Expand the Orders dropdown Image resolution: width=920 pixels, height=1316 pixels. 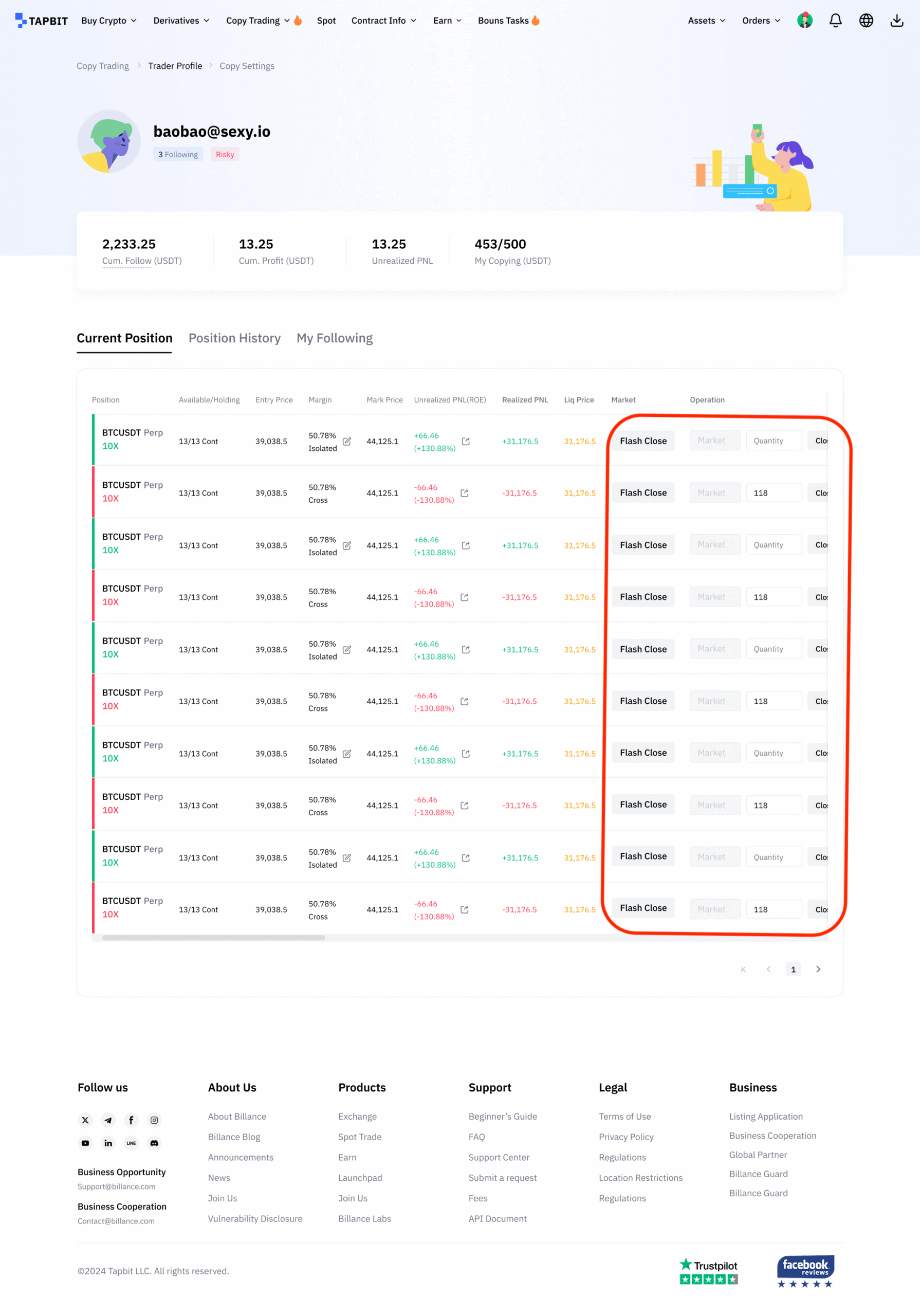pyautogui.click(x=761, y=21)
